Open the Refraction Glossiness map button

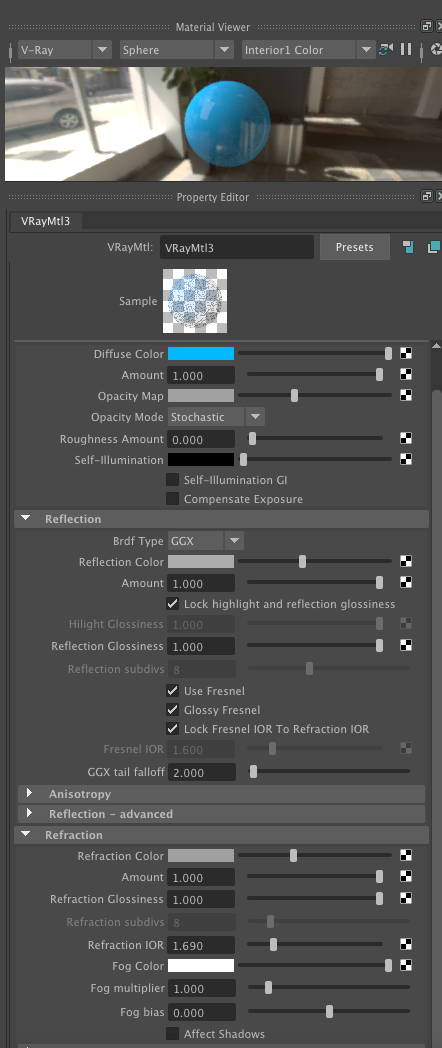pos(406,898)
